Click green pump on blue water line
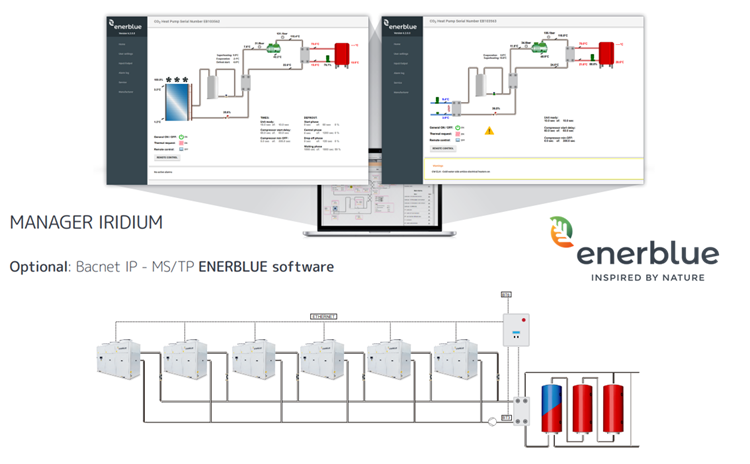Viewport: 750px width, 464px height. (437, 100)
